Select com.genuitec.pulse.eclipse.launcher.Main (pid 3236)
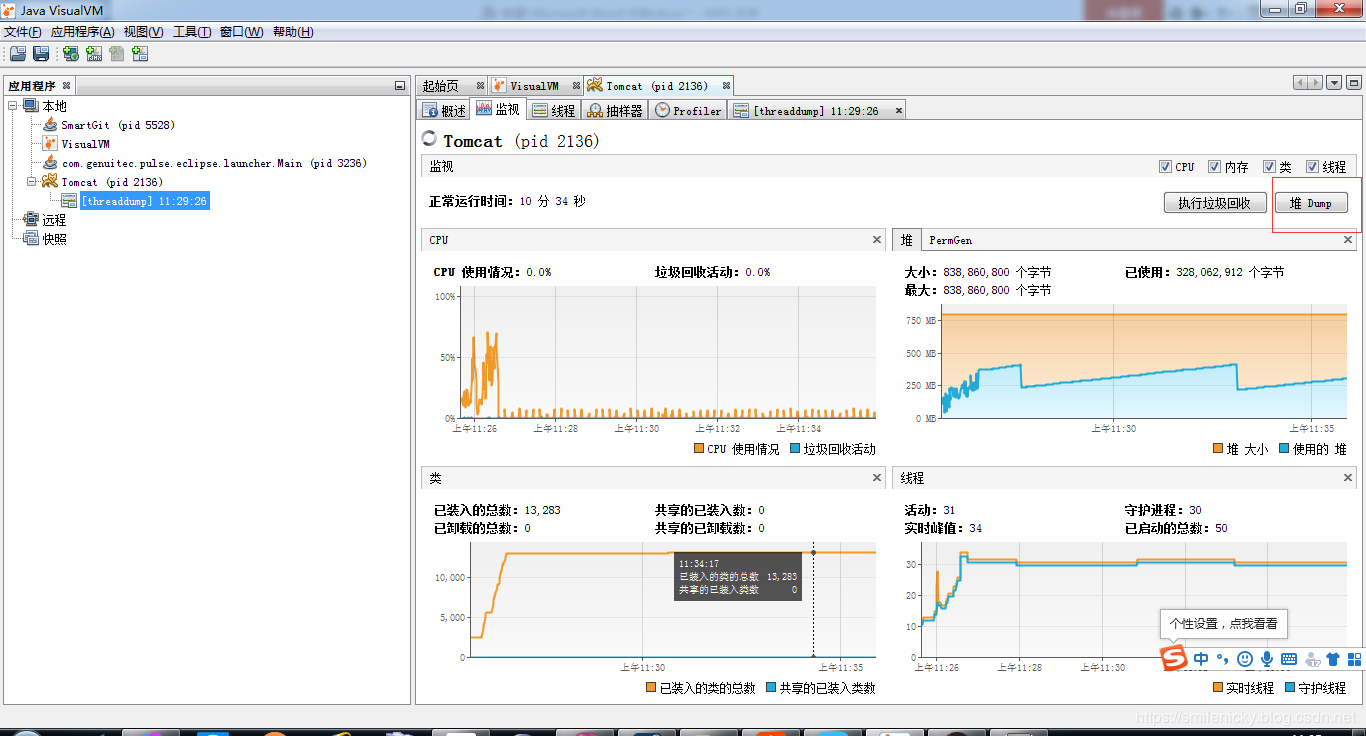The height and width of the screenshot is (736, 1366). pos(214,163)
